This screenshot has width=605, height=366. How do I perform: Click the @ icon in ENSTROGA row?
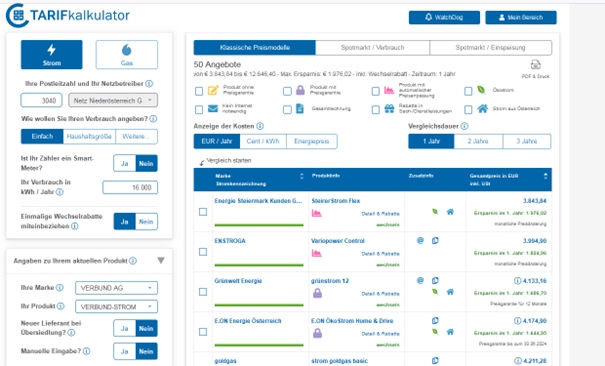click(420, 241)
